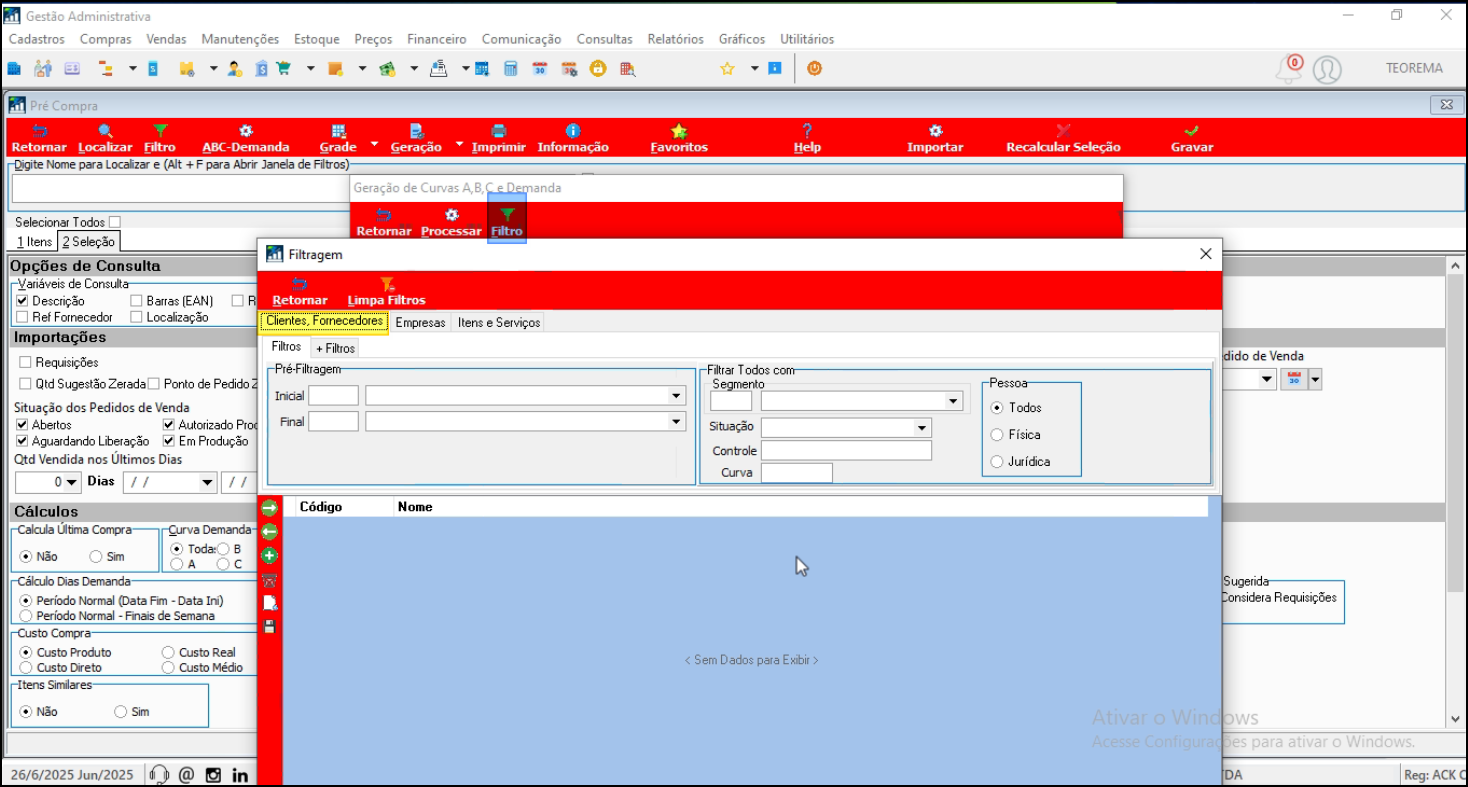Screen dimensions: 1468x787
Task: Click the yellow star favorites icon on top toolbar
Action: coord(727,69)
